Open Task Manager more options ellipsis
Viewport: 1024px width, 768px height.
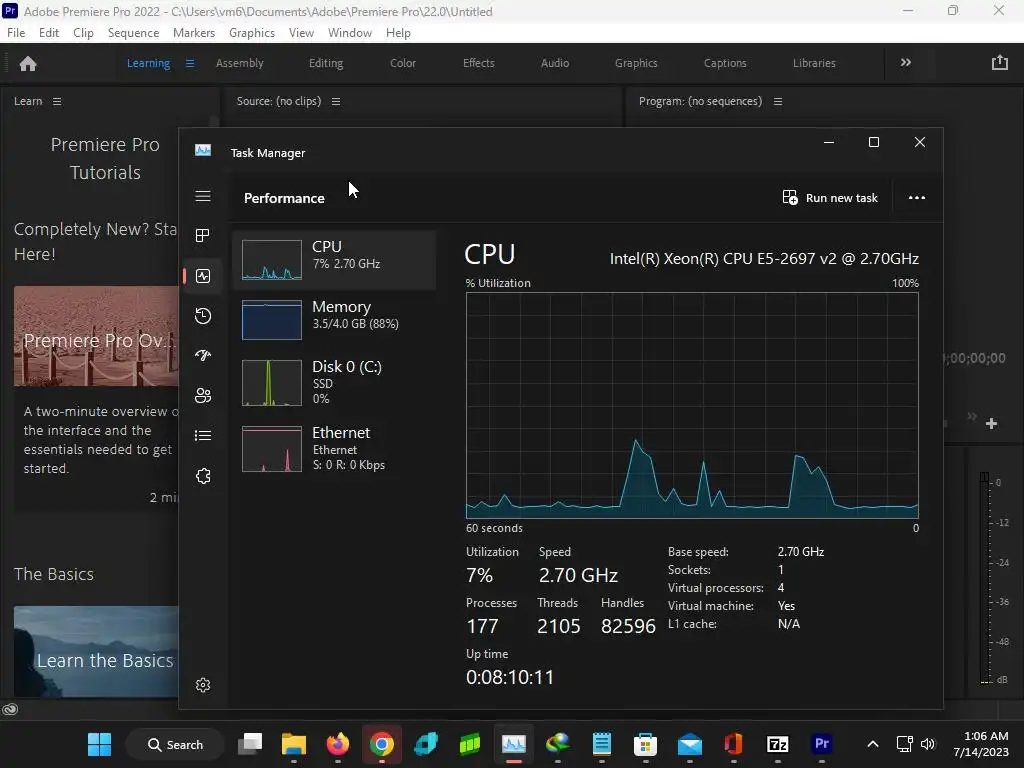click(916, 198)
